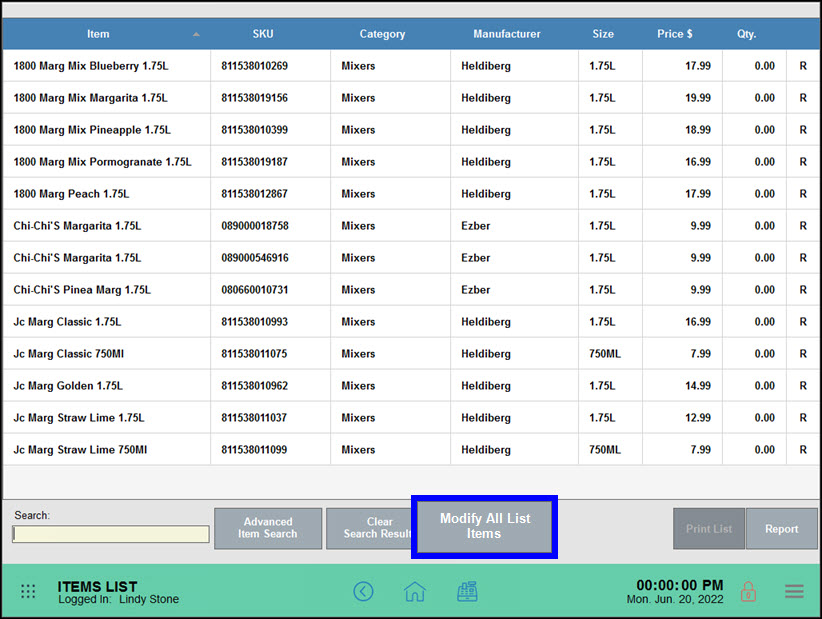Sort by the SKU column header
This screenshot has width=822, height=619.
pos(263,34)
